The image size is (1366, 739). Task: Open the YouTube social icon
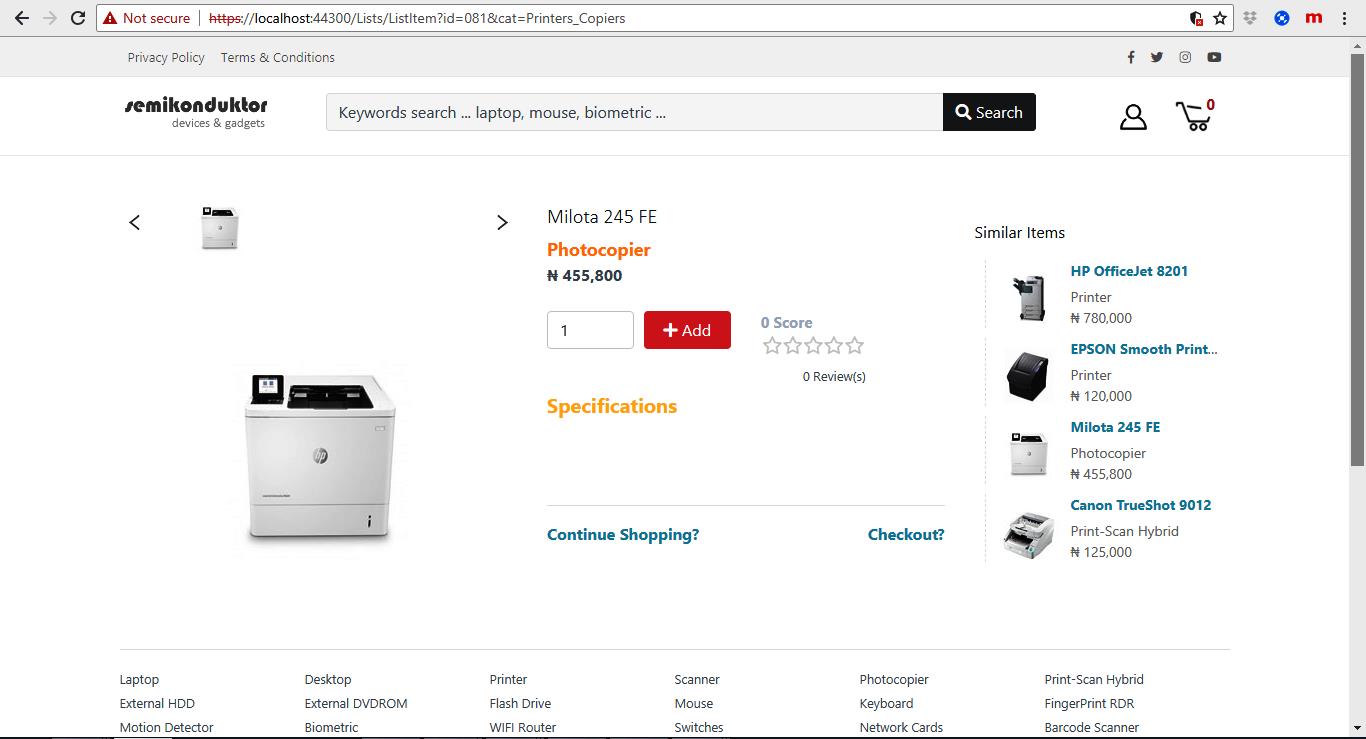pyautogui.click(x=1214, y=57)
